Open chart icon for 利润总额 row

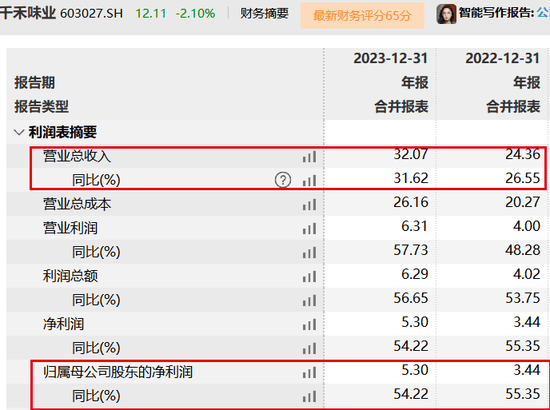(309, 276)
